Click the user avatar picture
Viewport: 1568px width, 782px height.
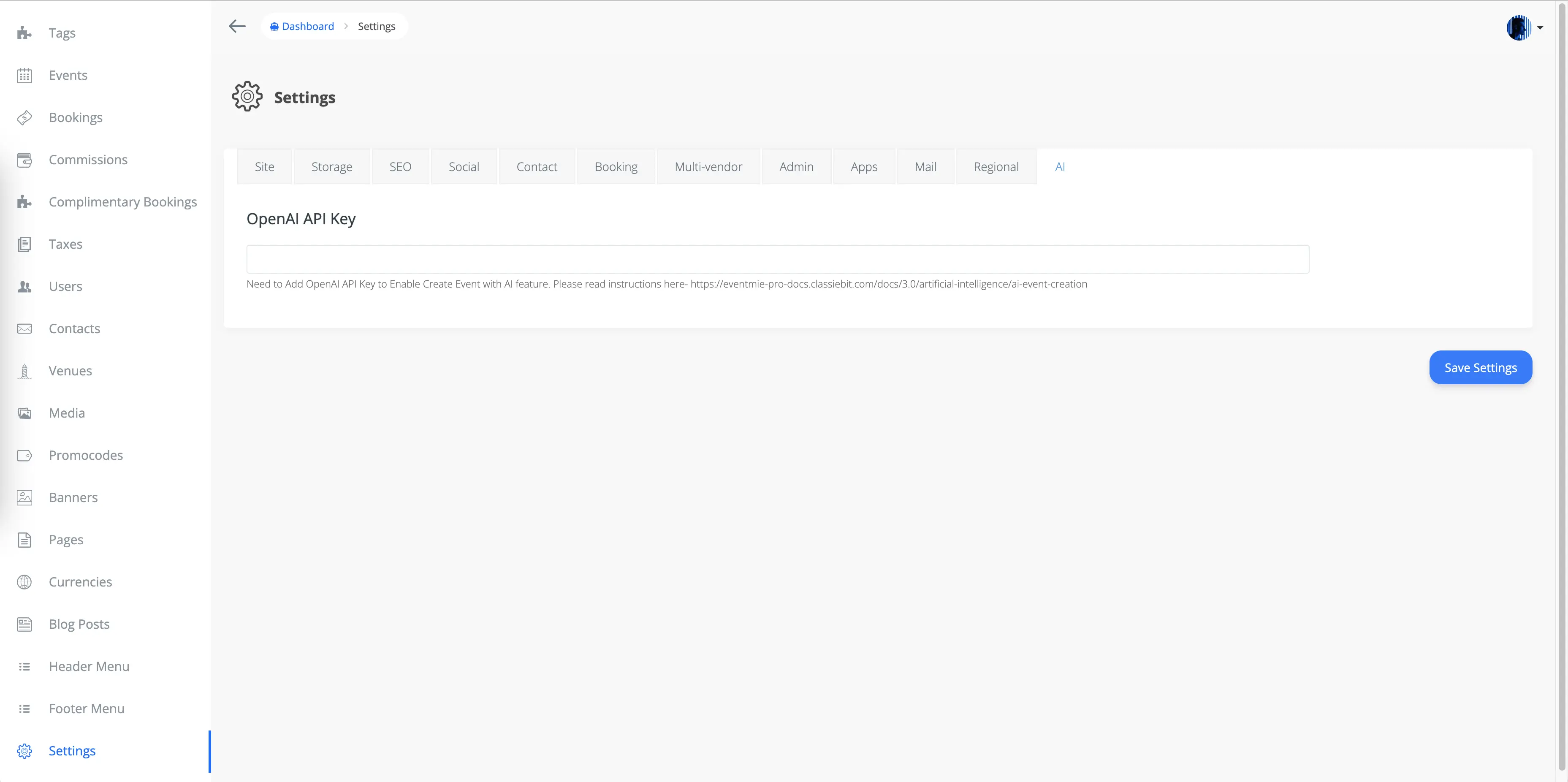1519,27
